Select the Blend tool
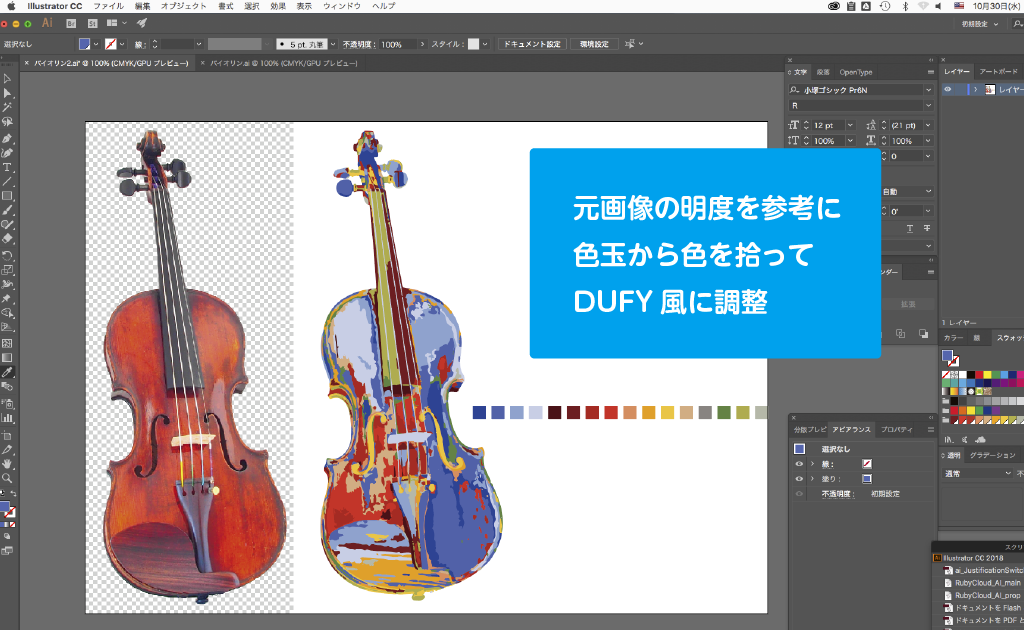This screenshot has width=1024, height=630. (7, 386)
